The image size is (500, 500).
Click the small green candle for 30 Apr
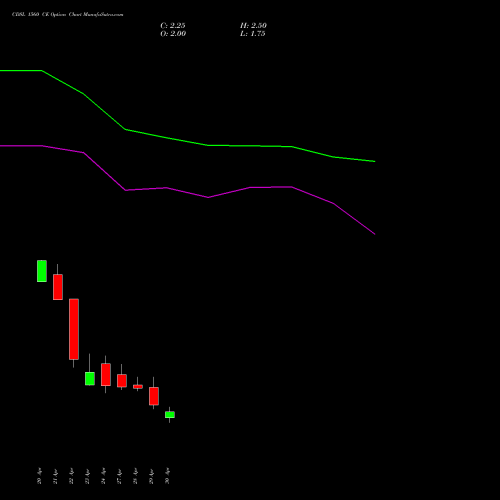coord(170,415)
